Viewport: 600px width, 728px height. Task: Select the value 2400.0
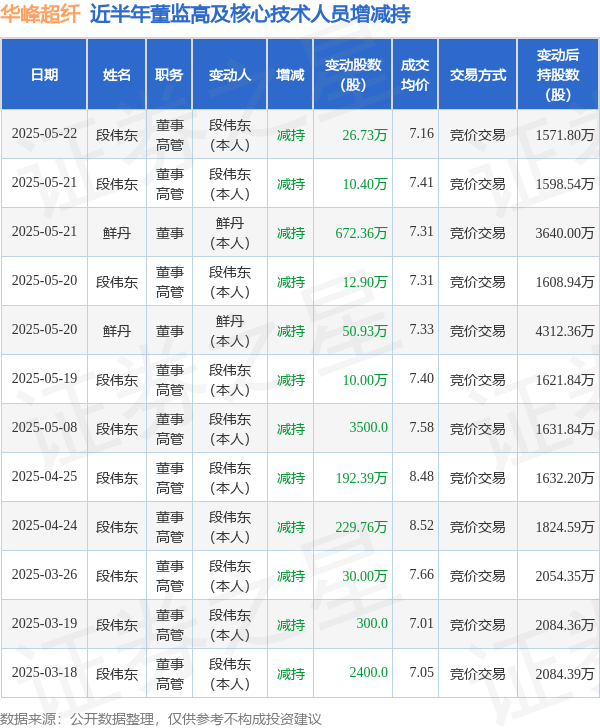click(368, 672)
